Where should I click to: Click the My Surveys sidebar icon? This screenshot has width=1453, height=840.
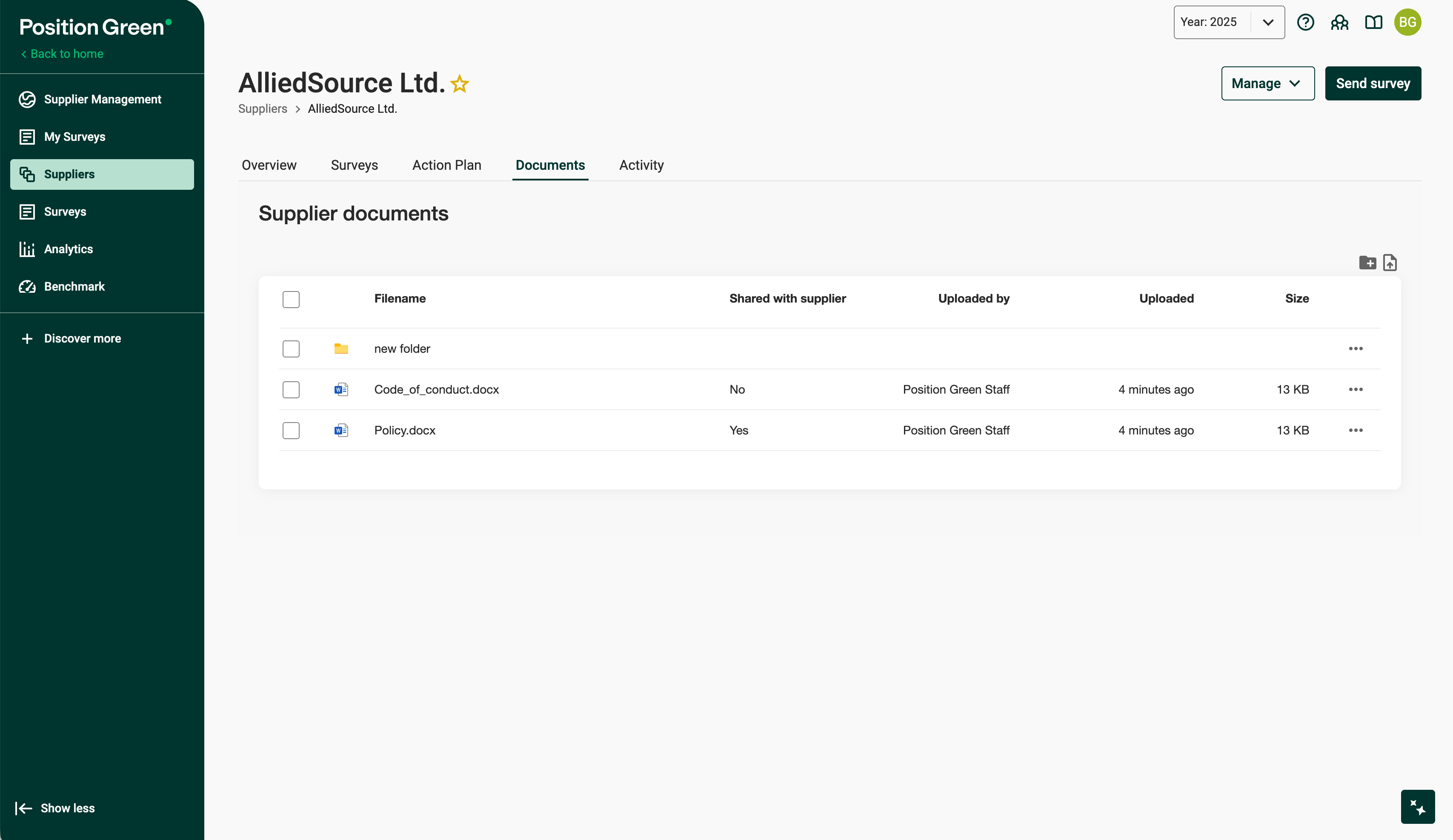(x=27, y=137)
